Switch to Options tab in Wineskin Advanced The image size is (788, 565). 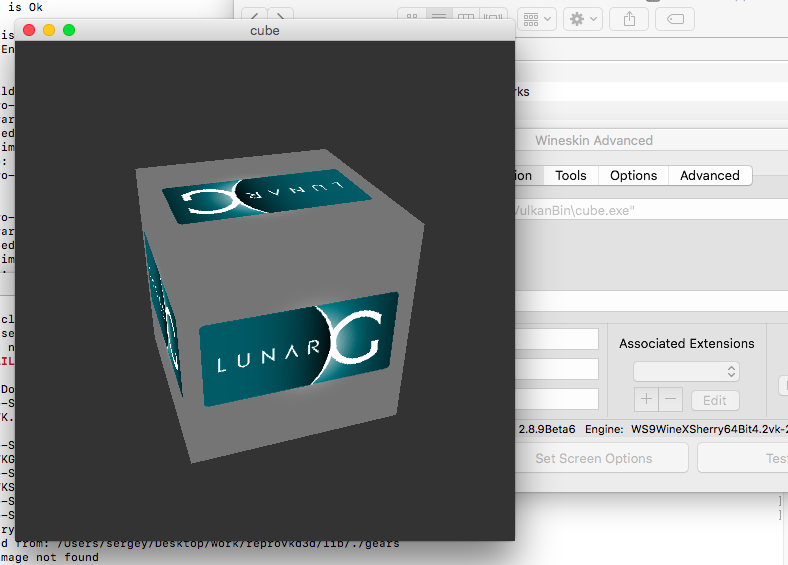point(633,175)
